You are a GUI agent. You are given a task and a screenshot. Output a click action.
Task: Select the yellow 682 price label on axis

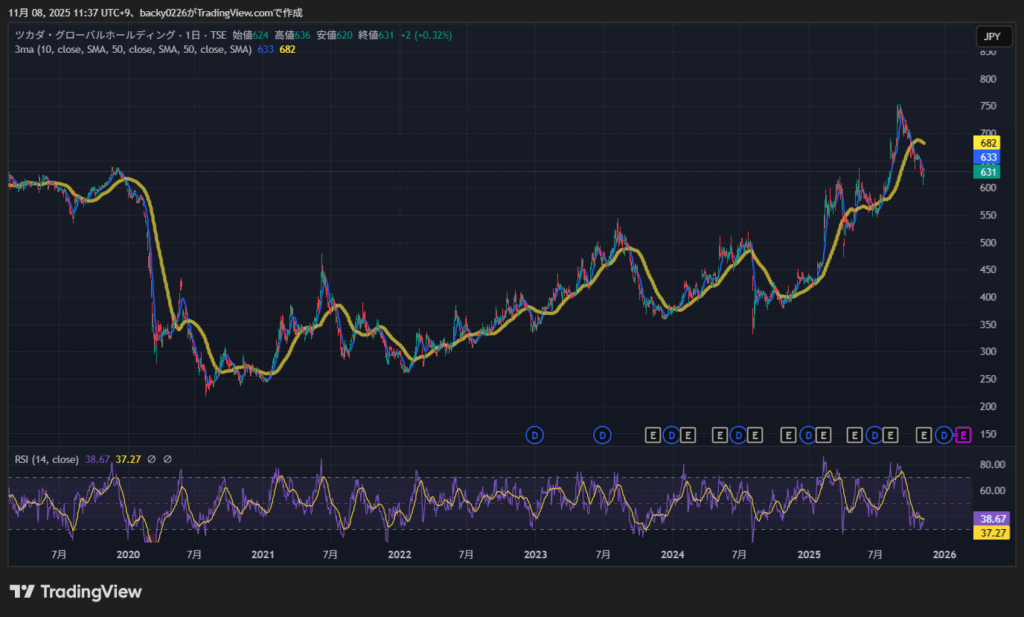pos(988,144)
